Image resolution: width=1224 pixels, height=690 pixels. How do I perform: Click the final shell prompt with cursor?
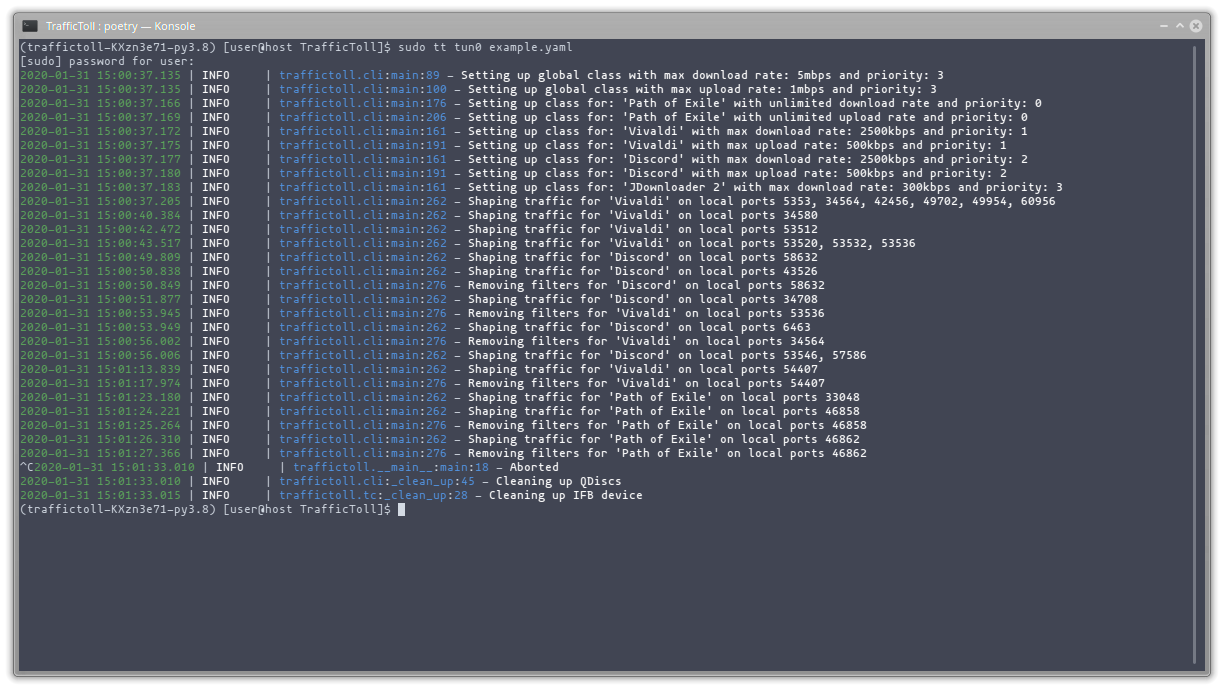[212, 509]
